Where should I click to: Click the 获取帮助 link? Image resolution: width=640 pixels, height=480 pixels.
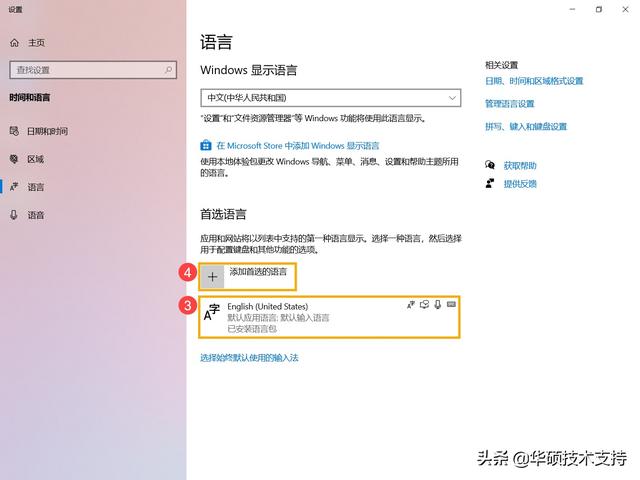520,166
